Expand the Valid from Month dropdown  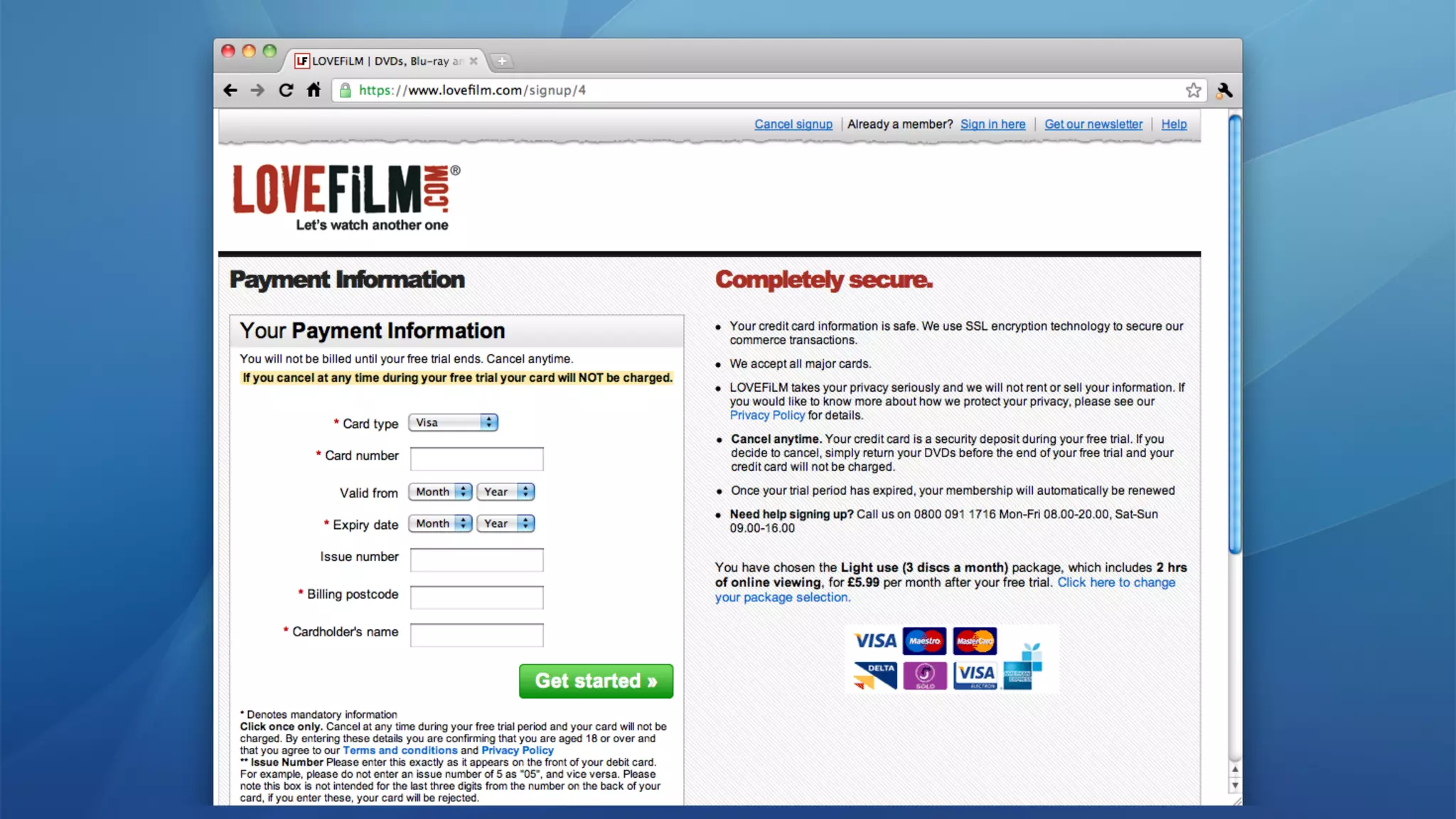[440, 492]
